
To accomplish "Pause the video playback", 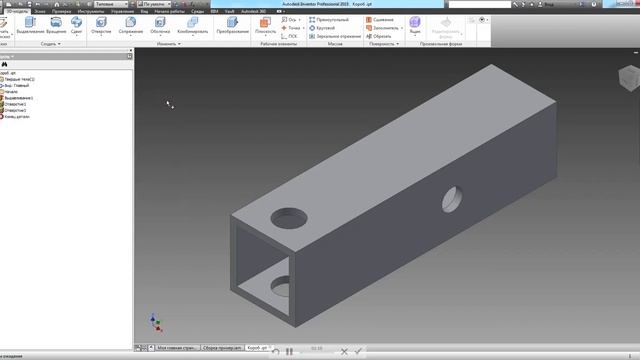I will click(x=289, y=351).
